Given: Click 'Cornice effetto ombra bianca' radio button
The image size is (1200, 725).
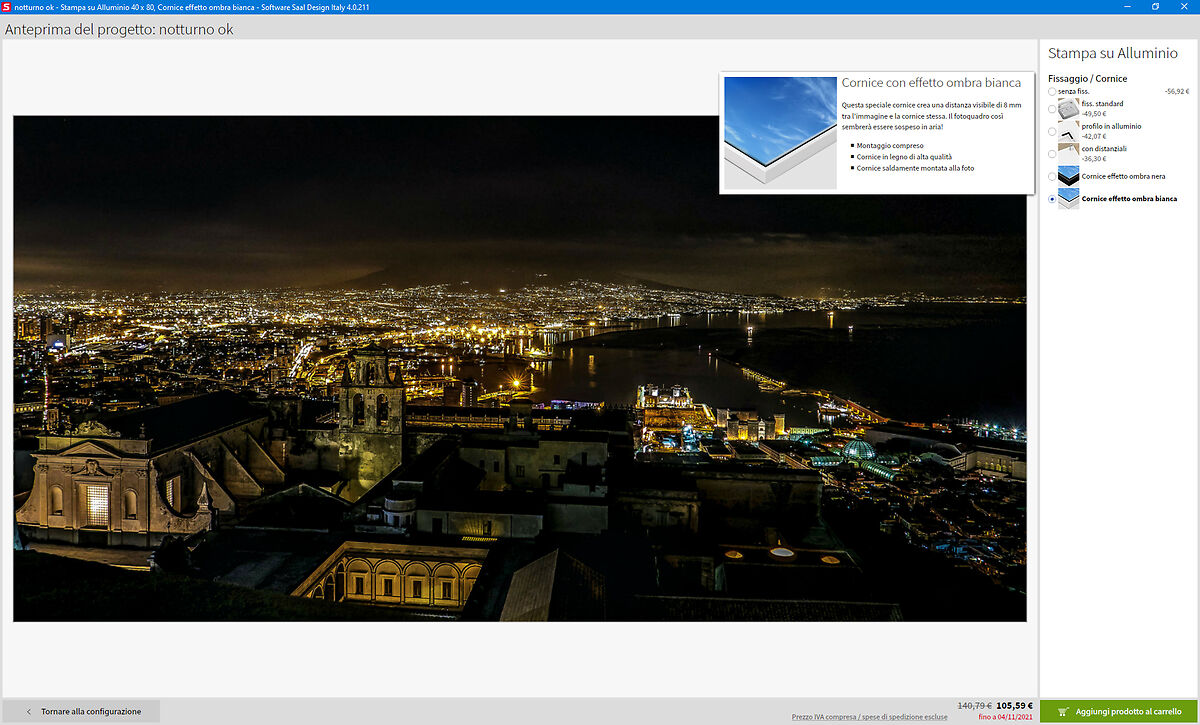Looking at the screenshot, I should 1052,199.
